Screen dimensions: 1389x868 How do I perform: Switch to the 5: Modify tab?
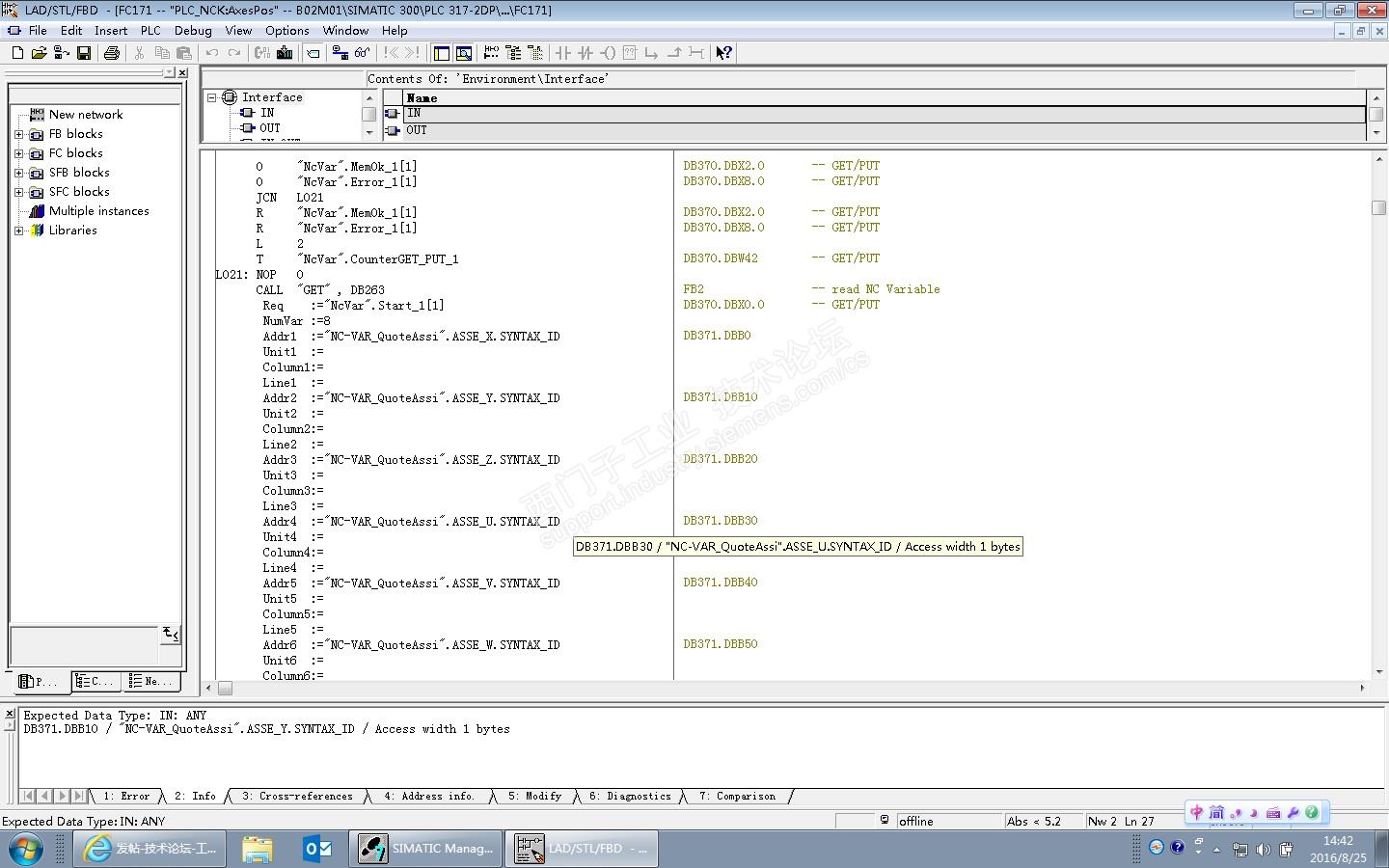coord(534,797)
